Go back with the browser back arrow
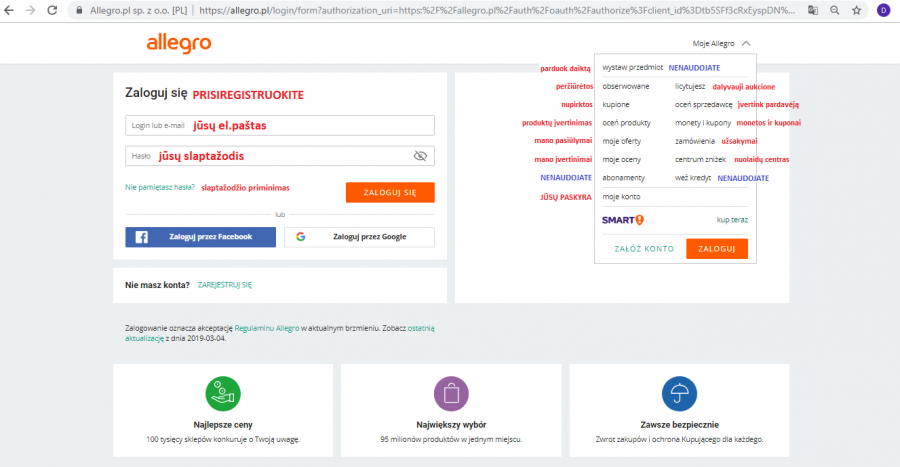Screen dimensions: 900x467 9,10
